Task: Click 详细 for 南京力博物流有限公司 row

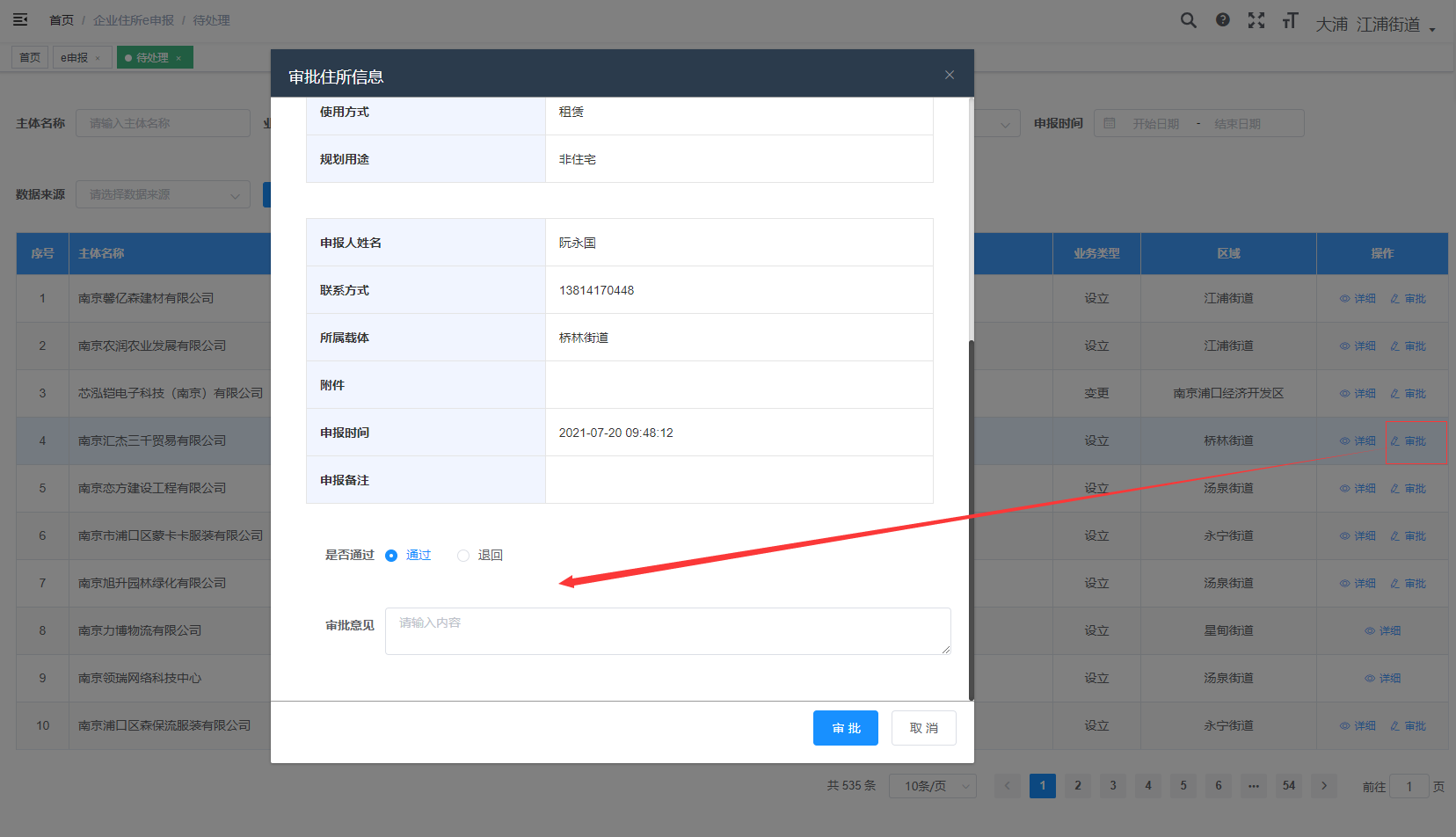Action: [1383, 631]
